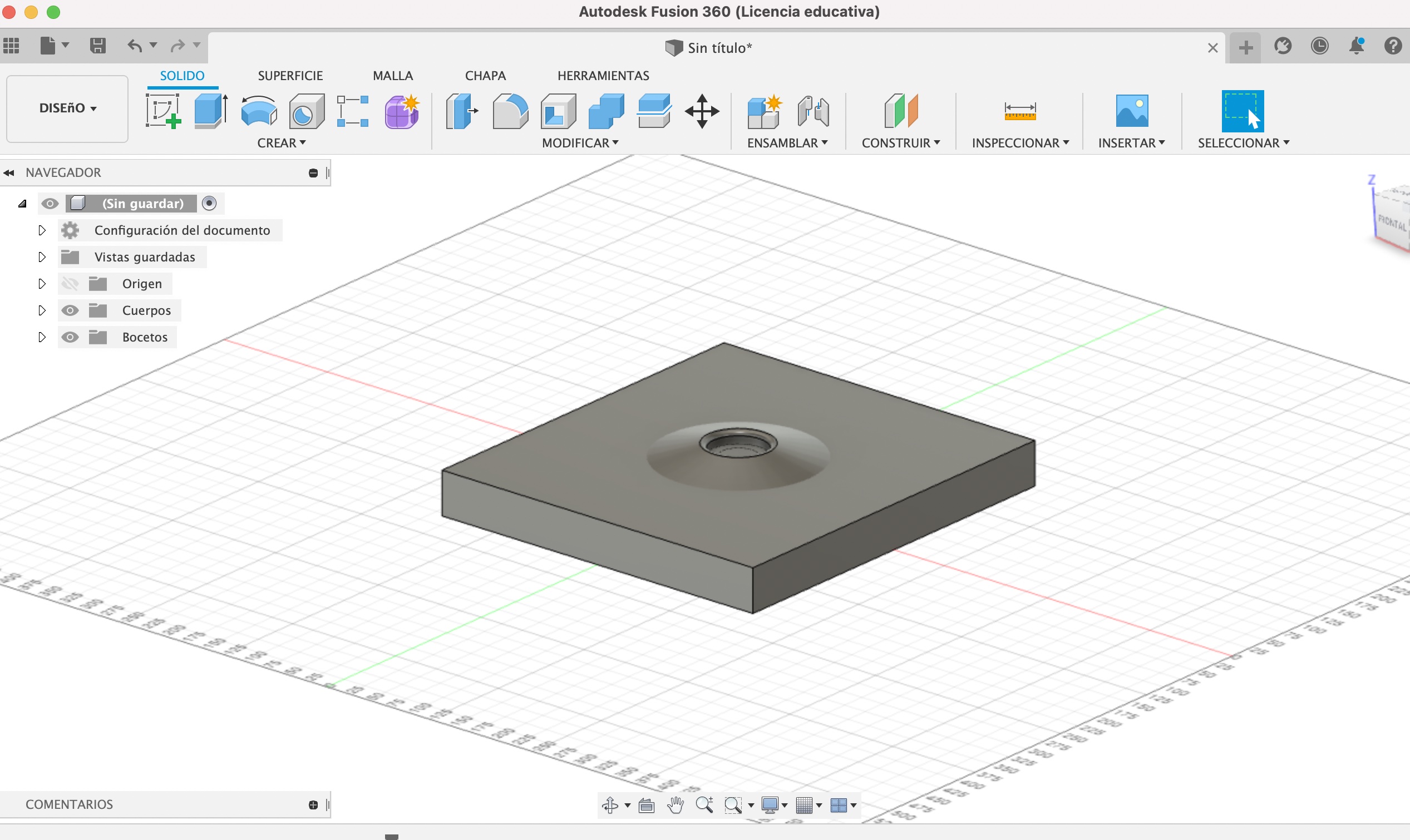This screenshot has width=1410, height=840.
Task: Select the Extrude tool
Action: coord(210,111)
